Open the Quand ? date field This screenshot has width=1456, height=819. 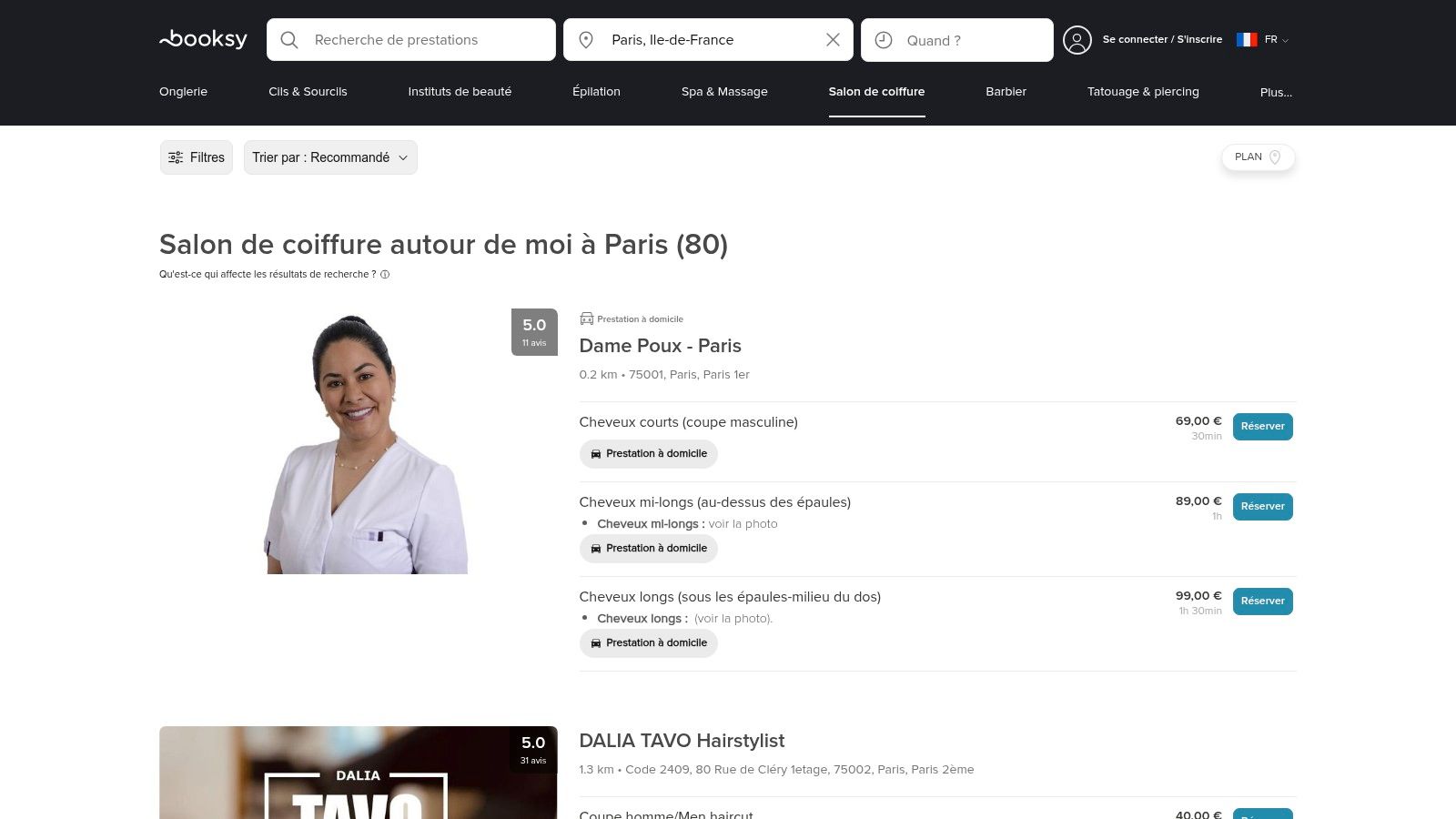point(956,40)
